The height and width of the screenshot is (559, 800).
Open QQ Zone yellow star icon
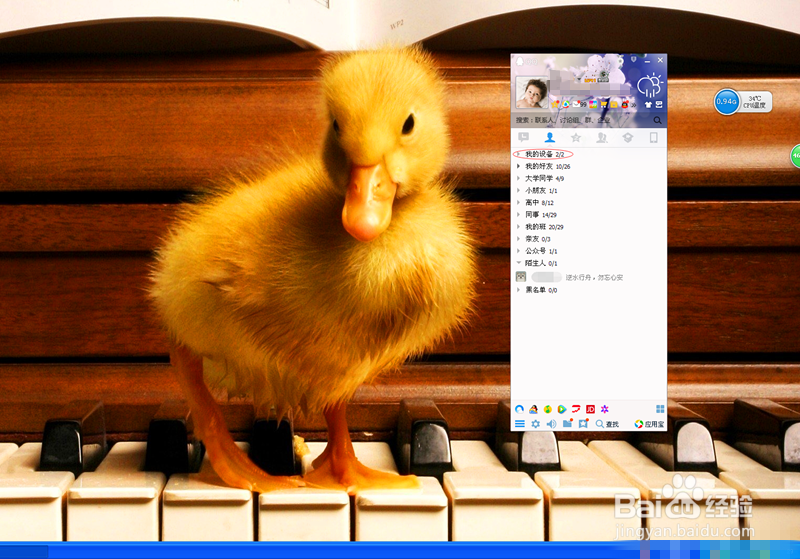click(x=555, y=104)
